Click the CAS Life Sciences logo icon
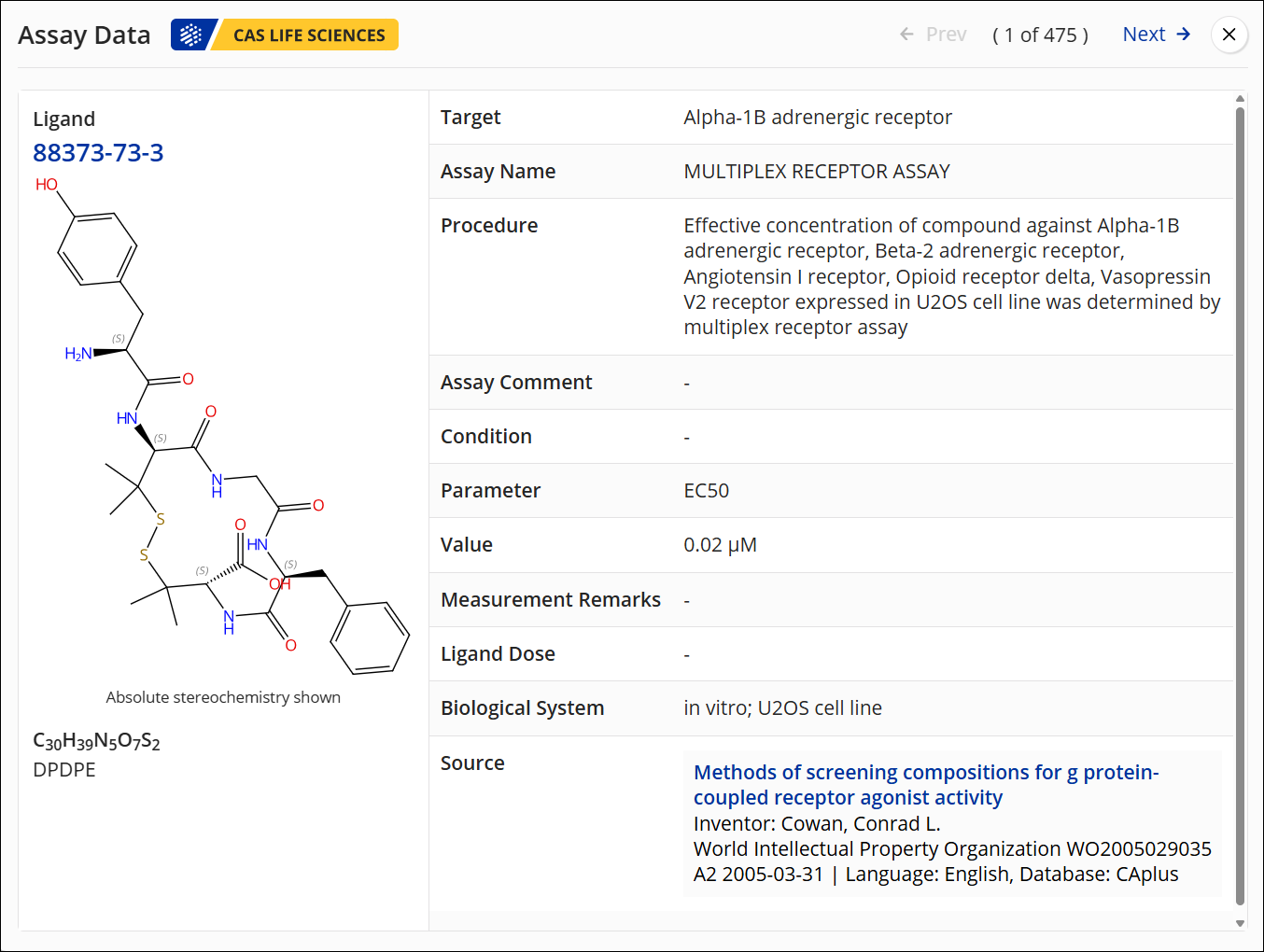 [x=191, y=35]
